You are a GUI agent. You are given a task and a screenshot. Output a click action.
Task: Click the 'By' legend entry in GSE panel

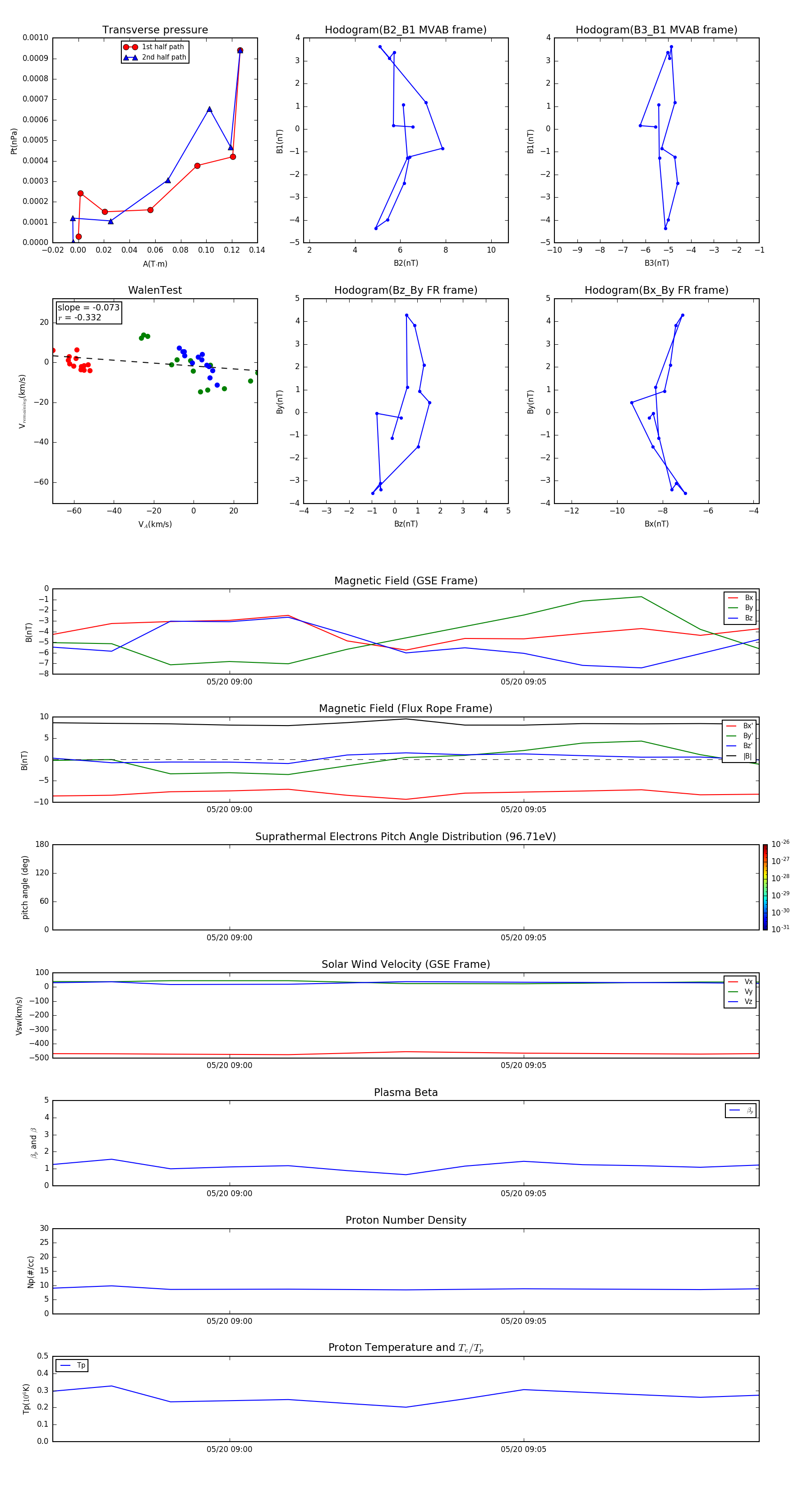(x=740, y=607)
